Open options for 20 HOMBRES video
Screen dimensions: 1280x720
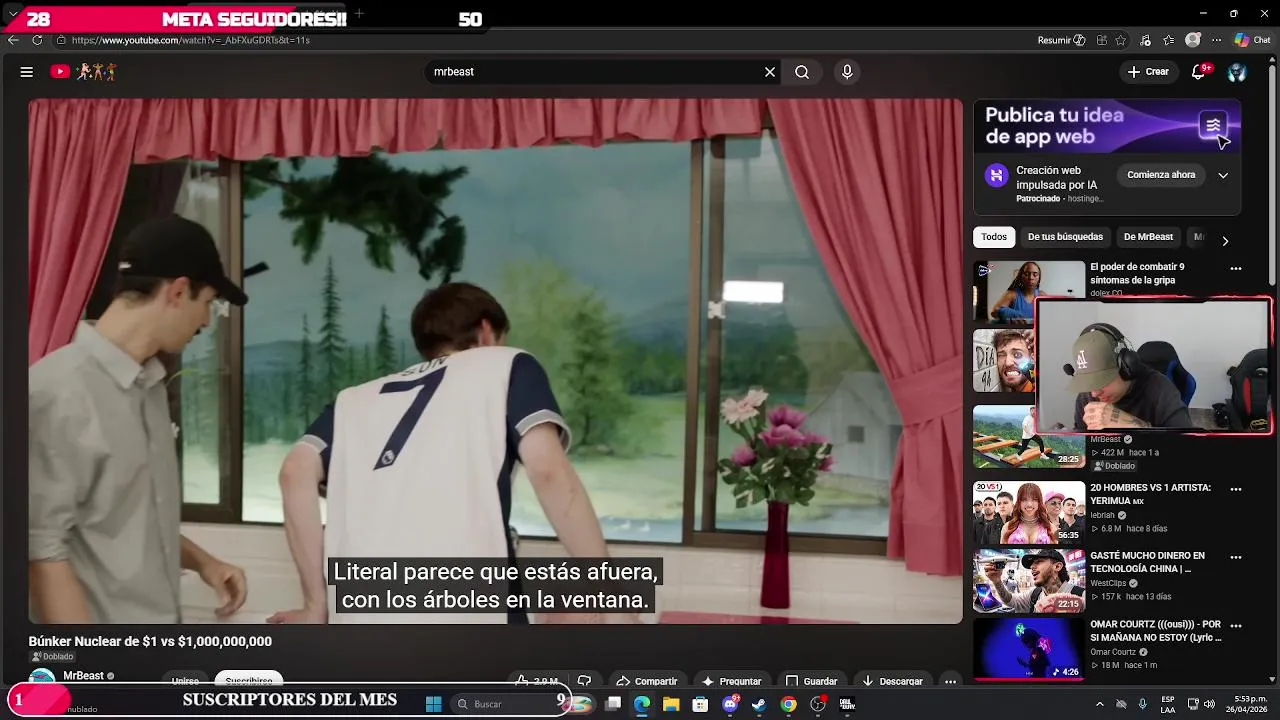coord(1236,489)
